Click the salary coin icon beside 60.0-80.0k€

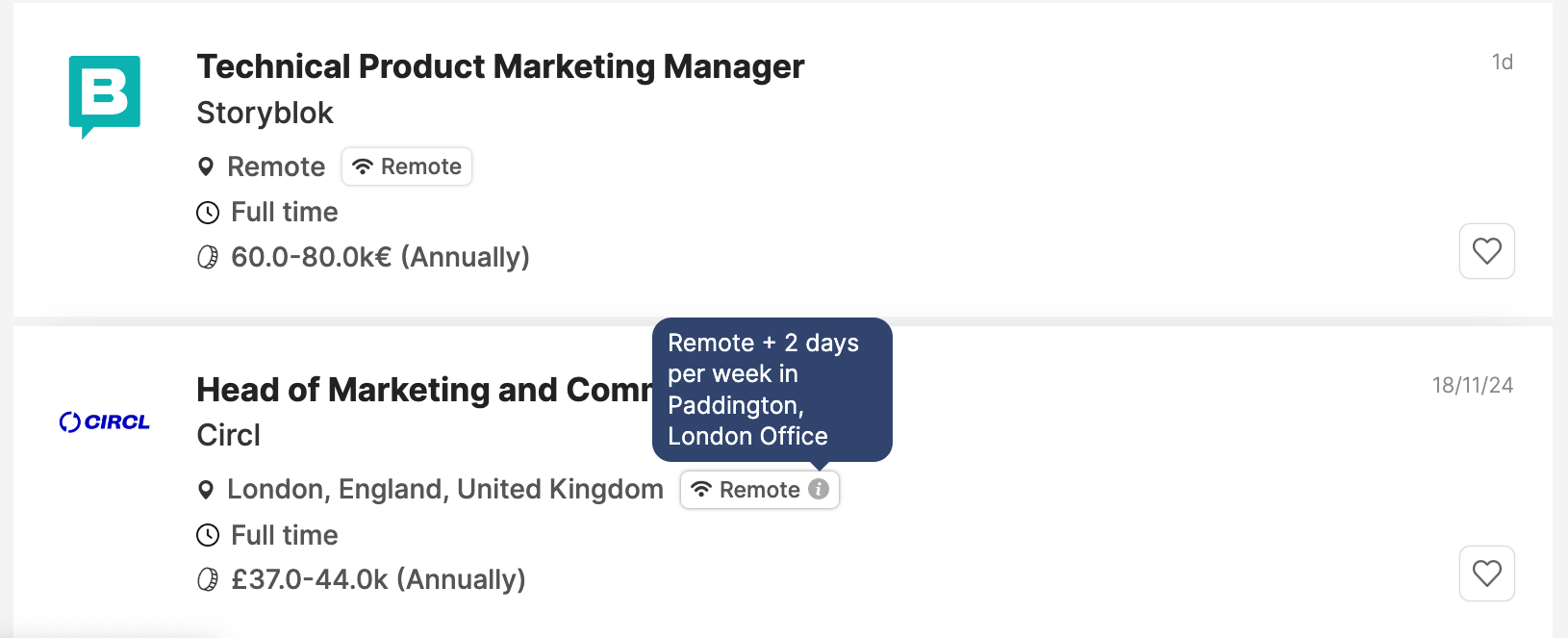[208, 257]
